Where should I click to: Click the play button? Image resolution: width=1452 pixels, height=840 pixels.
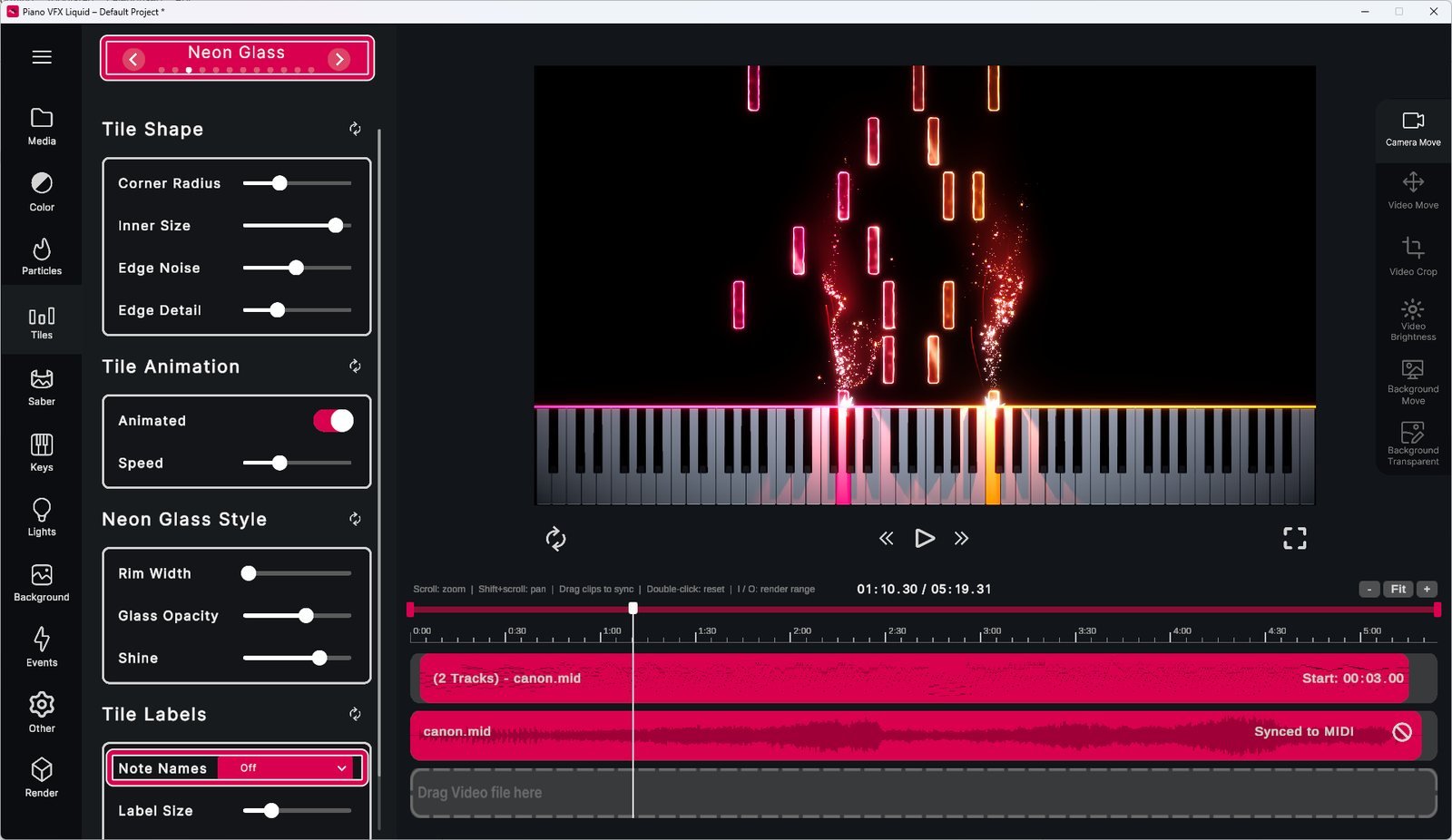(924, 538)
